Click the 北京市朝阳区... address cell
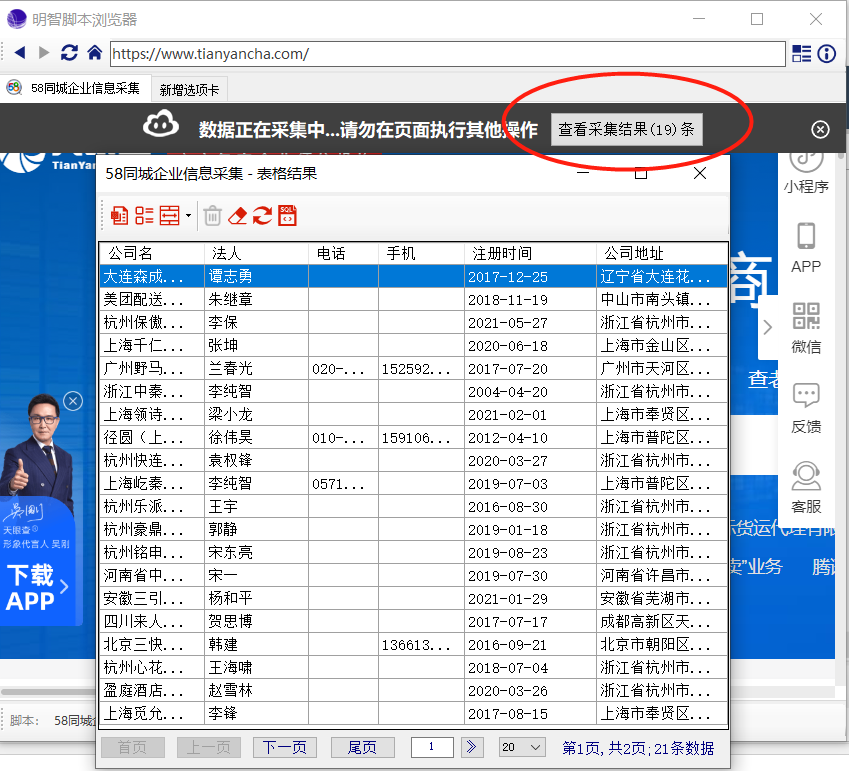The image size is (849, 771). (662, 644)
